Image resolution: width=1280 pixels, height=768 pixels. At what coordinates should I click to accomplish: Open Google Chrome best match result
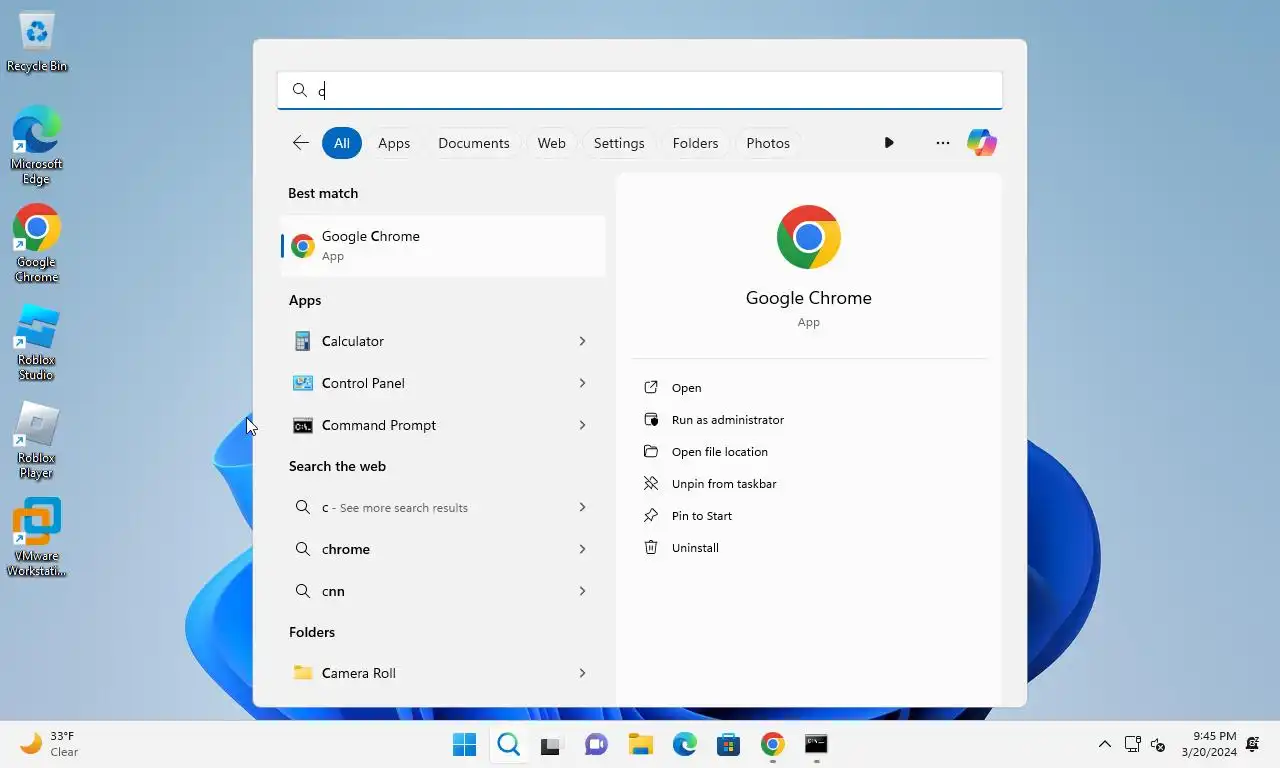[443, 246]
